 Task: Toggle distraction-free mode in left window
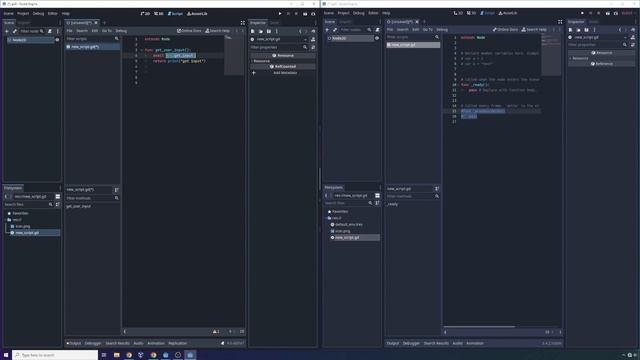click(242, 23)
